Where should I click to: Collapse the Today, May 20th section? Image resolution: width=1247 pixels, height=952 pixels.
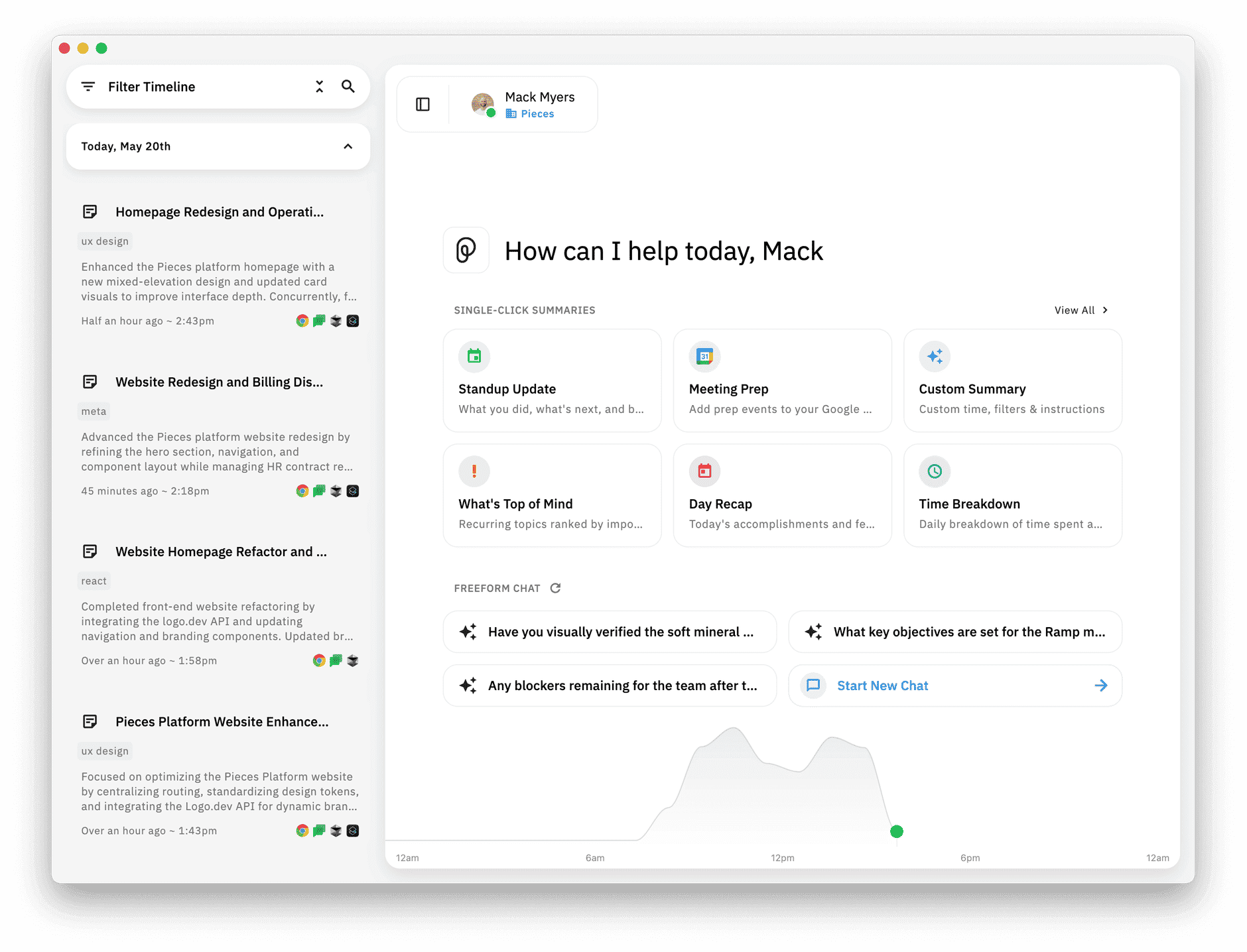(348, 147)
